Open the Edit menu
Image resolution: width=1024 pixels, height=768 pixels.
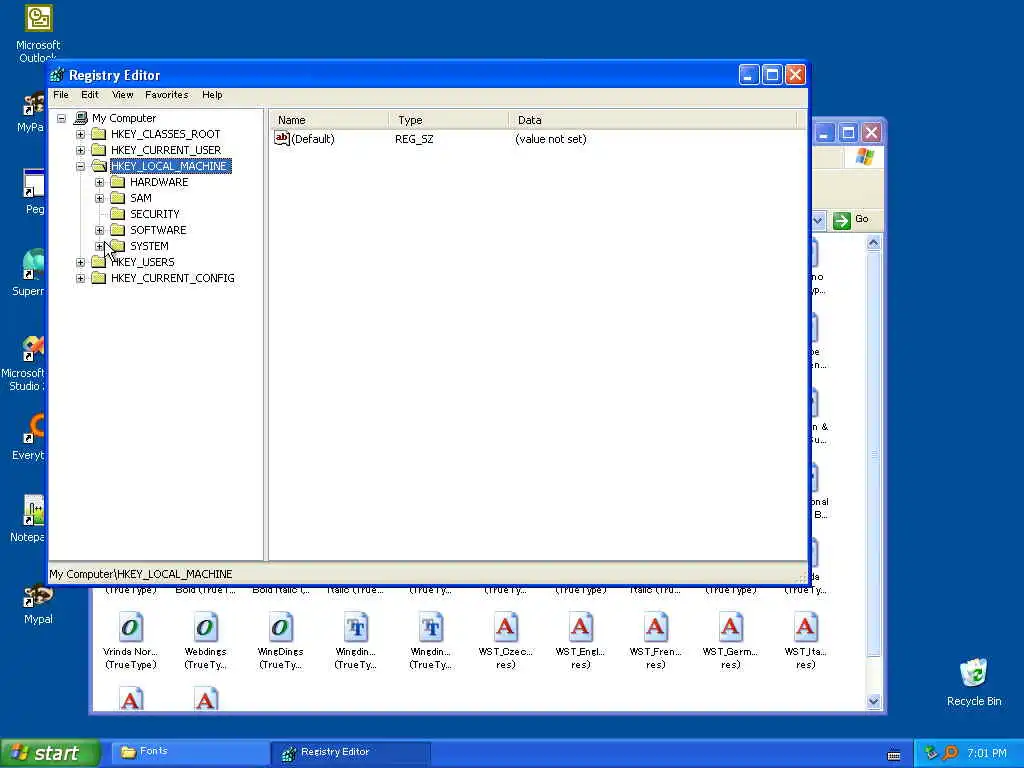89,95
